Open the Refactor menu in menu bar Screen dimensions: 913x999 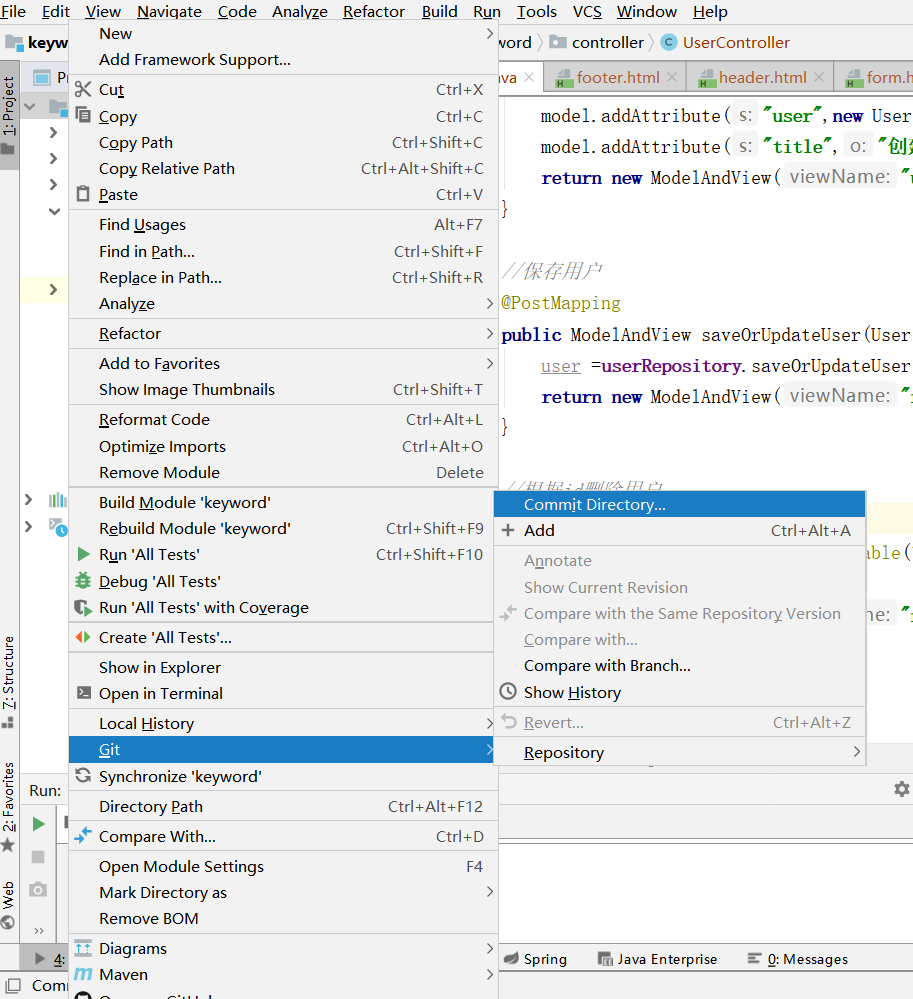(x=374, y=11)
